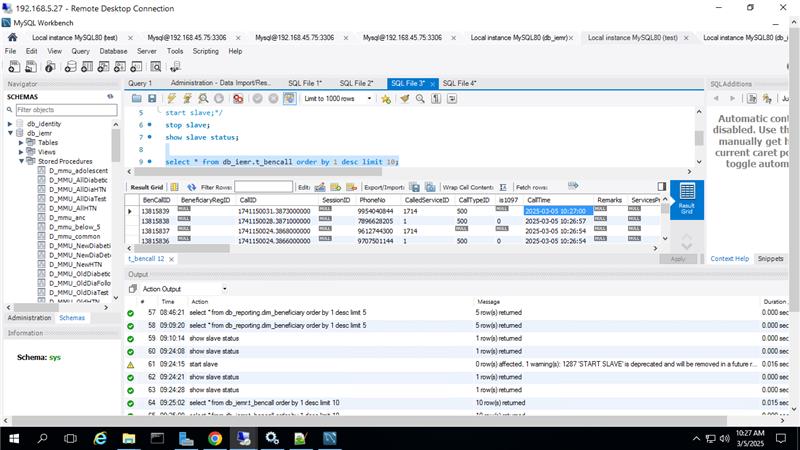Select the Result Grid view button
The width and height of the screenshot is (800, 450).
687,200
